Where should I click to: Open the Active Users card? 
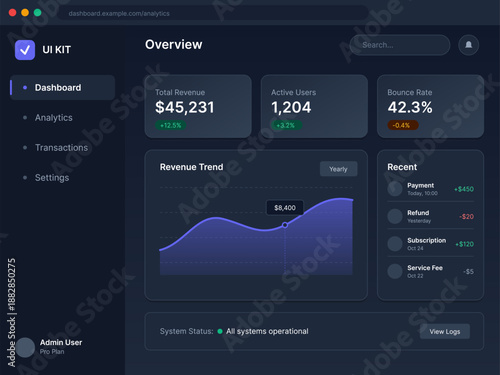pyautogui.click(x=314, y=106)
